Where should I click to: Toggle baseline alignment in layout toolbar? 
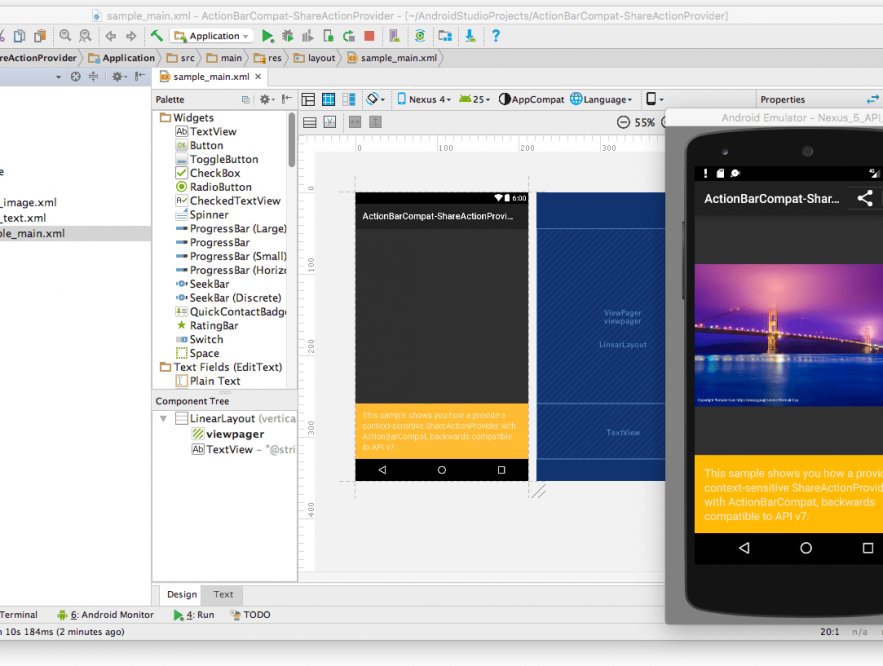[330, 122]
